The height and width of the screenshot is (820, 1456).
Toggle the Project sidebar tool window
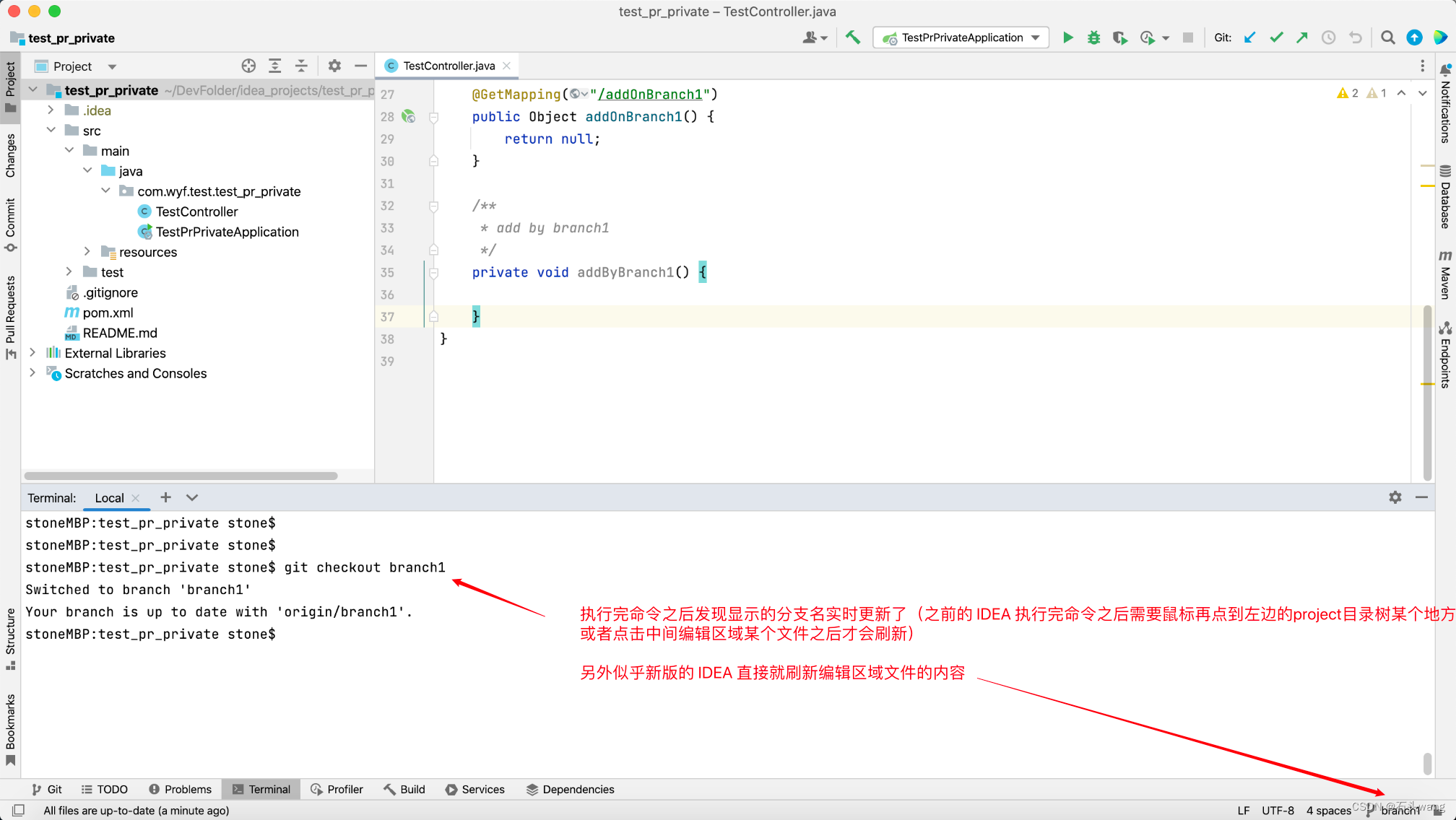(10, 87)
